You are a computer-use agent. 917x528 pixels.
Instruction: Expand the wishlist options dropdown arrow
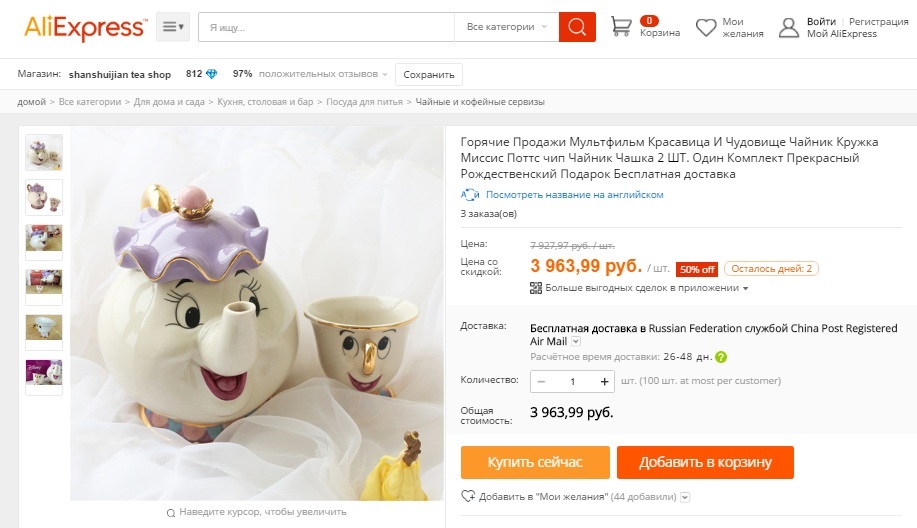pos(685,497)
